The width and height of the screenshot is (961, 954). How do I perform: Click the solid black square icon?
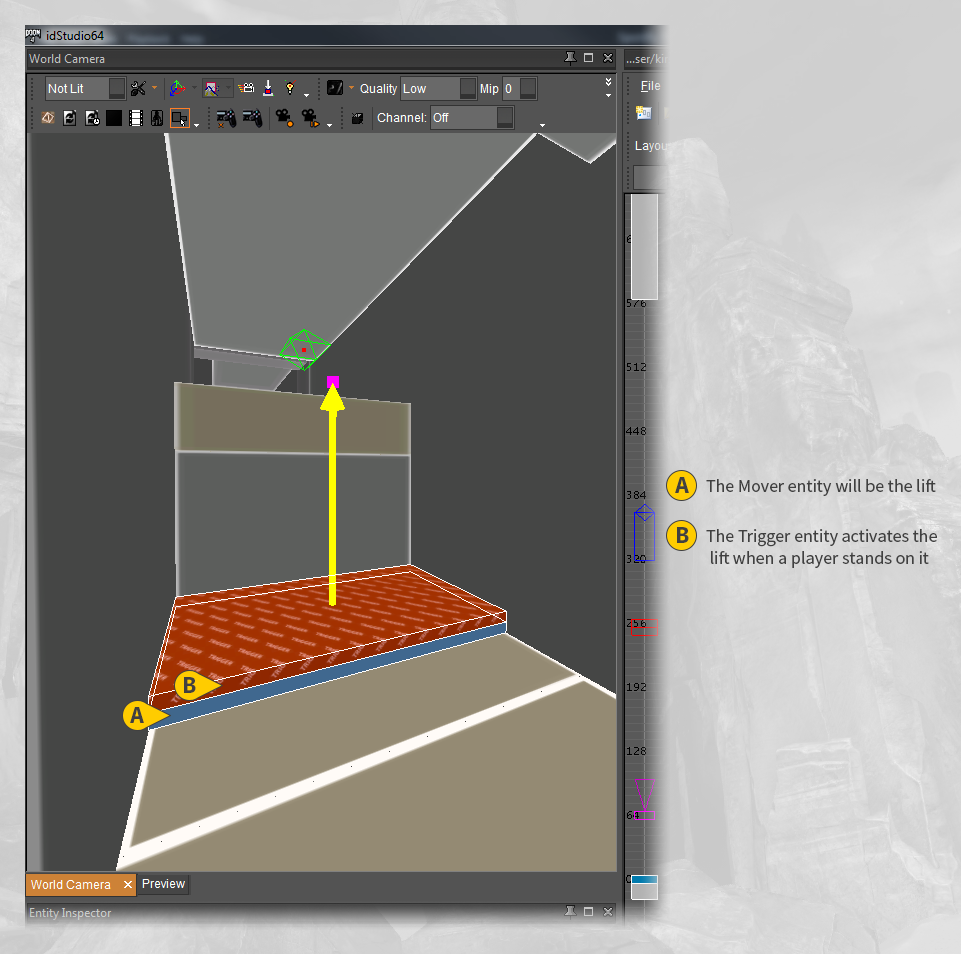(114, 118)
